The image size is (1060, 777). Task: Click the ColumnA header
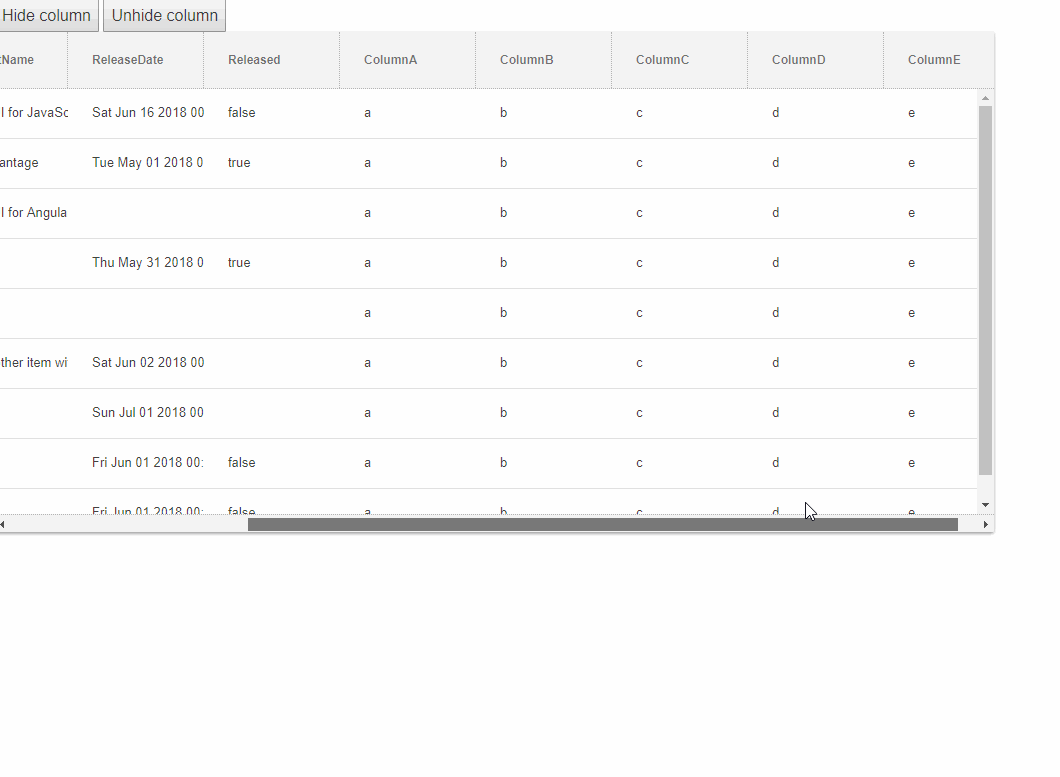pos(390,59)
